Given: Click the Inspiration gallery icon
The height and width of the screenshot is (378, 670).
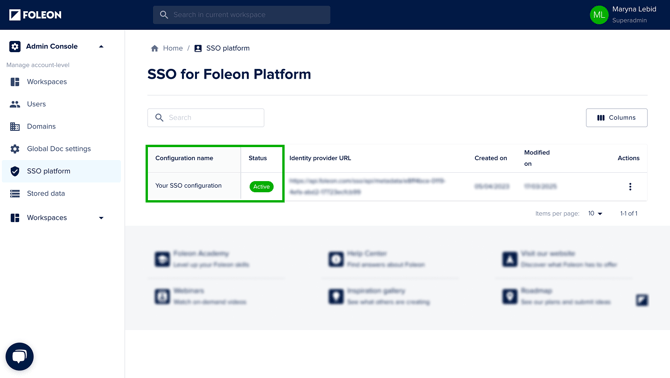Looking at the screenshot, I should [x=336, y=296].
